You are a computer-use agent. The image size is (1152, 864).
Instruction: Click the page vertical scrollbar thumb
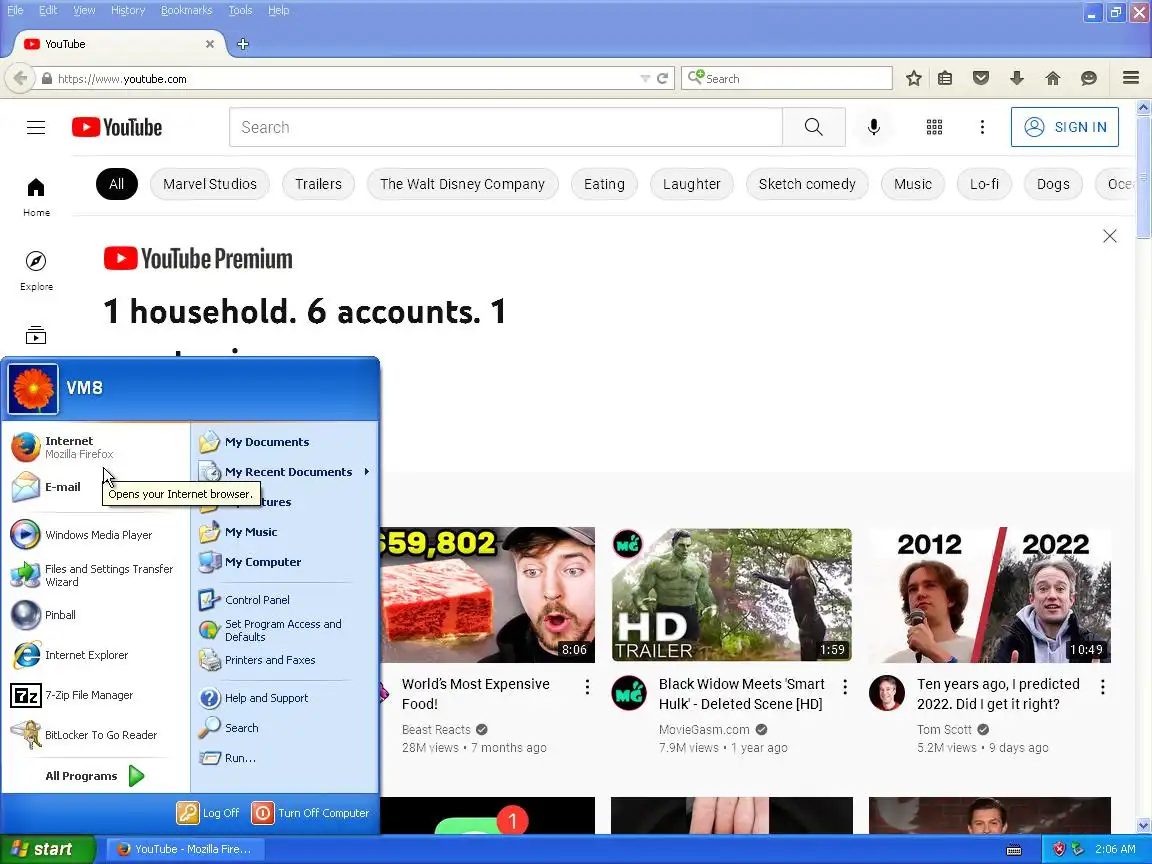click(x=1143, y=175)
